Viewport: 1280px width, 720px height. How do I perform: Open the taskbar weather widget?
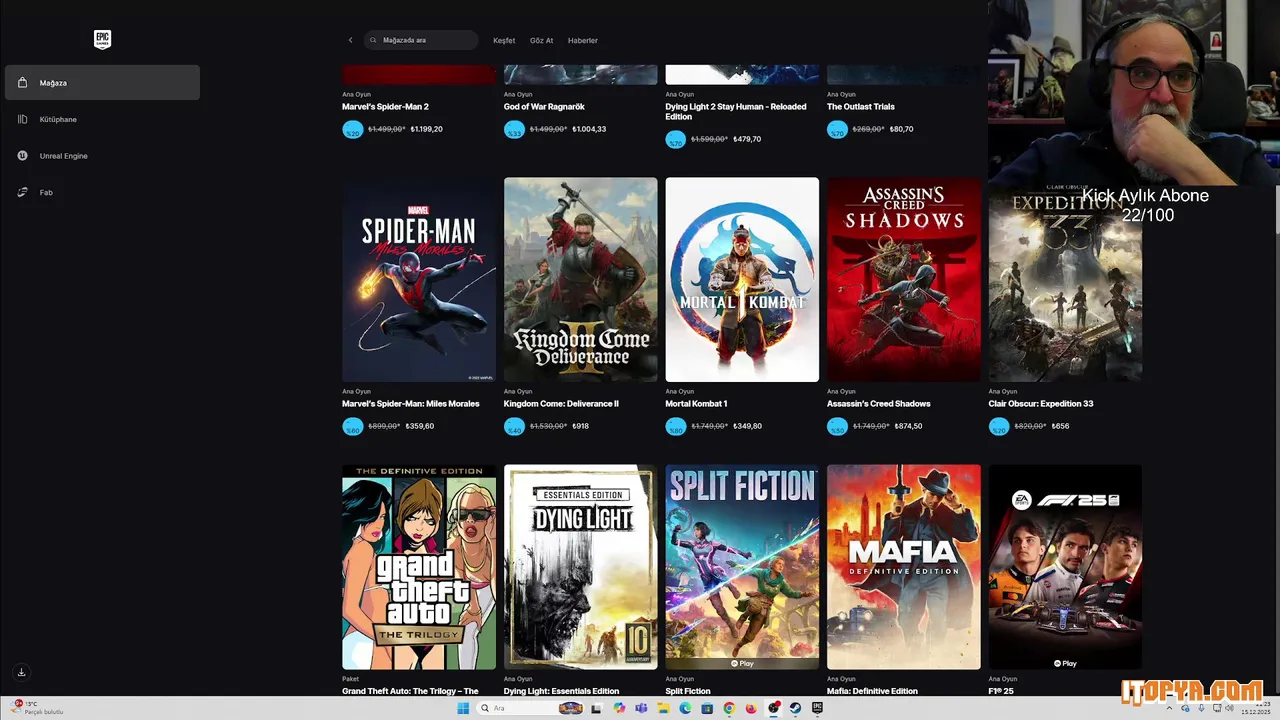point(38,708)
